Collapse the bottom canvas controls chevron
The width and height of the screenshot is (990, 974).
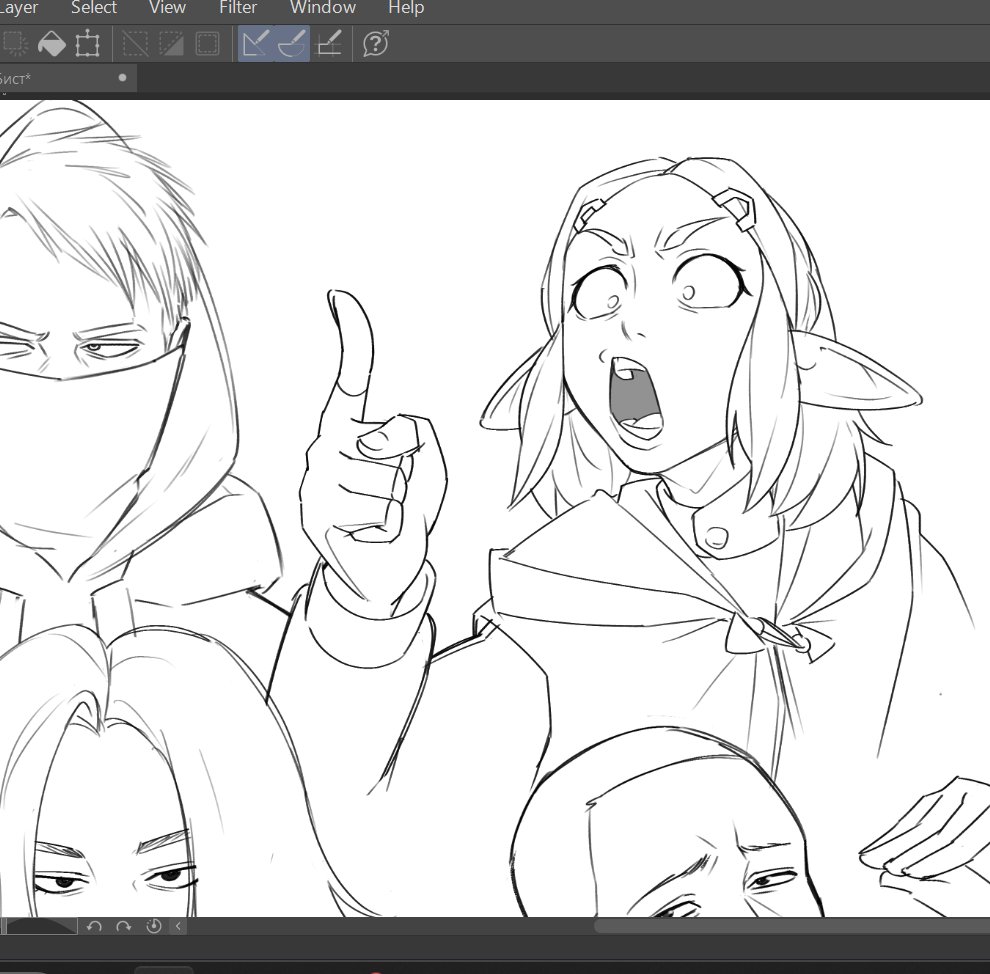tap(178, 926)
